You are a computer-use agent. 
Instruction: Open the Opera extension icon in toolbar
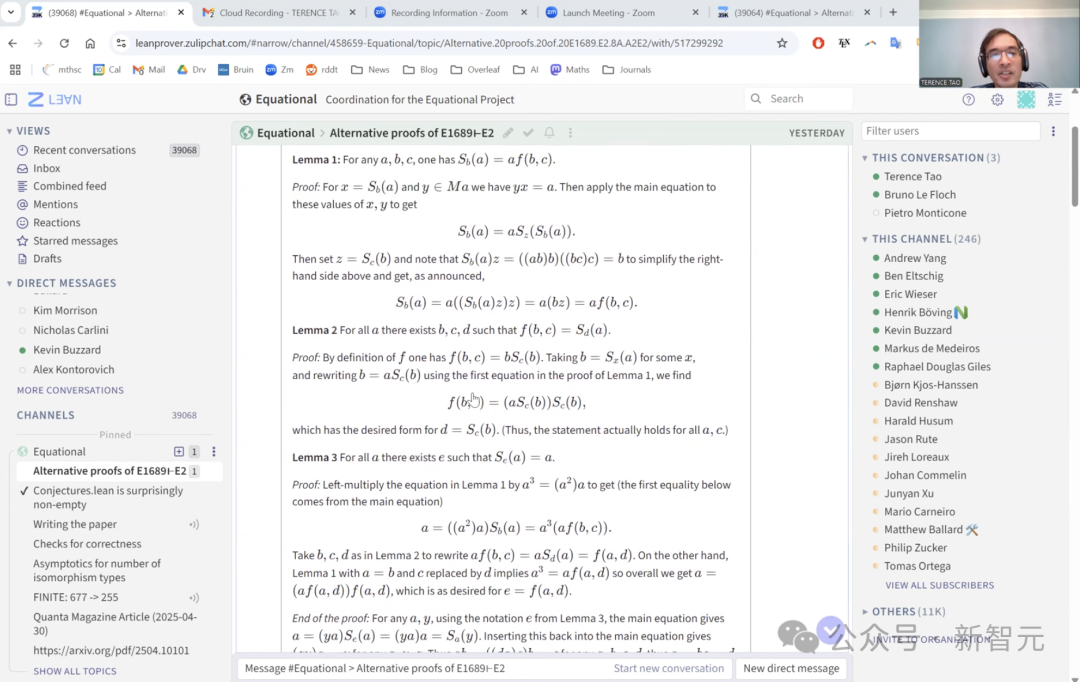point(818,43)
